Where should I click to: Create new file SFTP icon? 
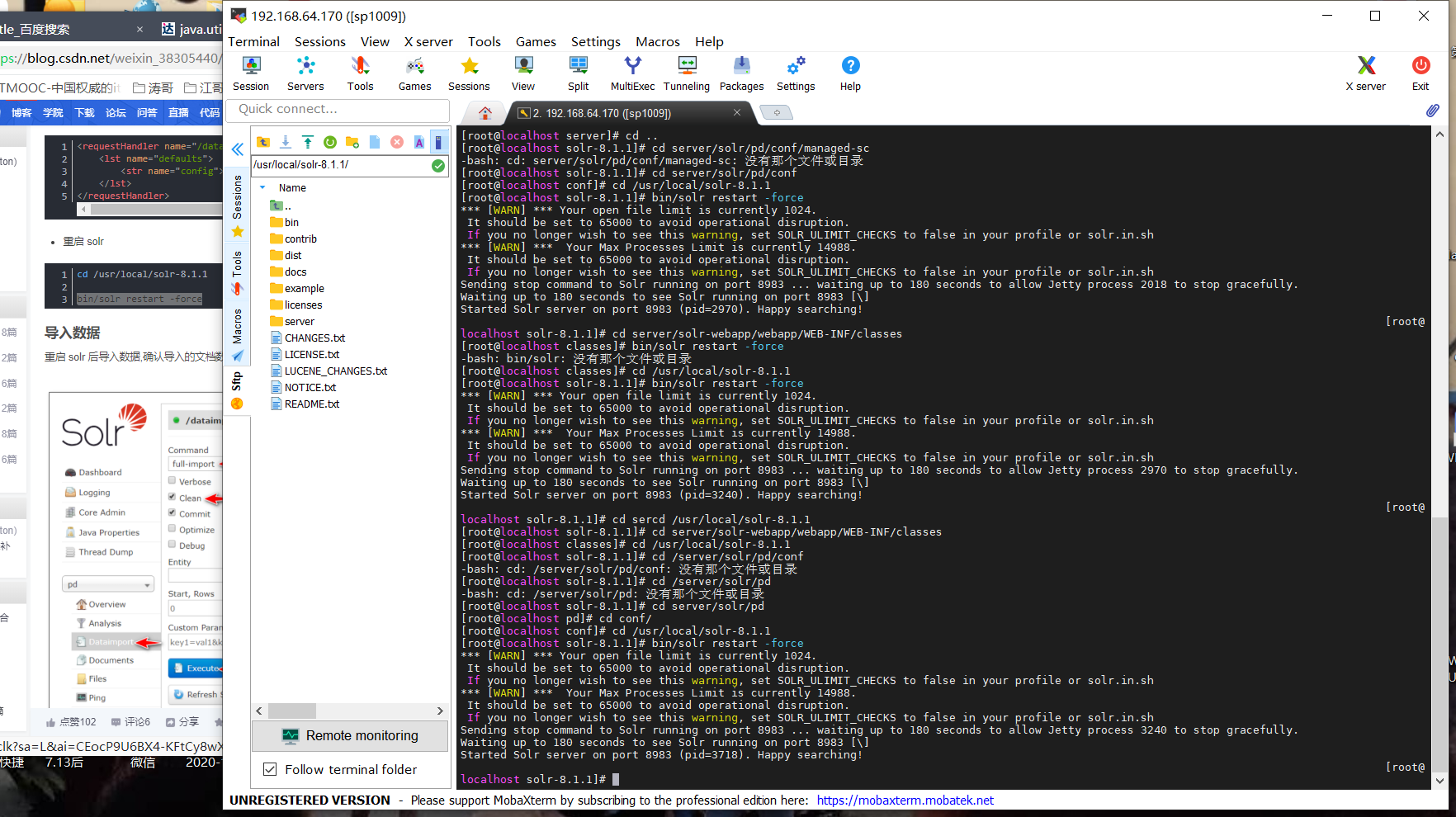(375, 142)
